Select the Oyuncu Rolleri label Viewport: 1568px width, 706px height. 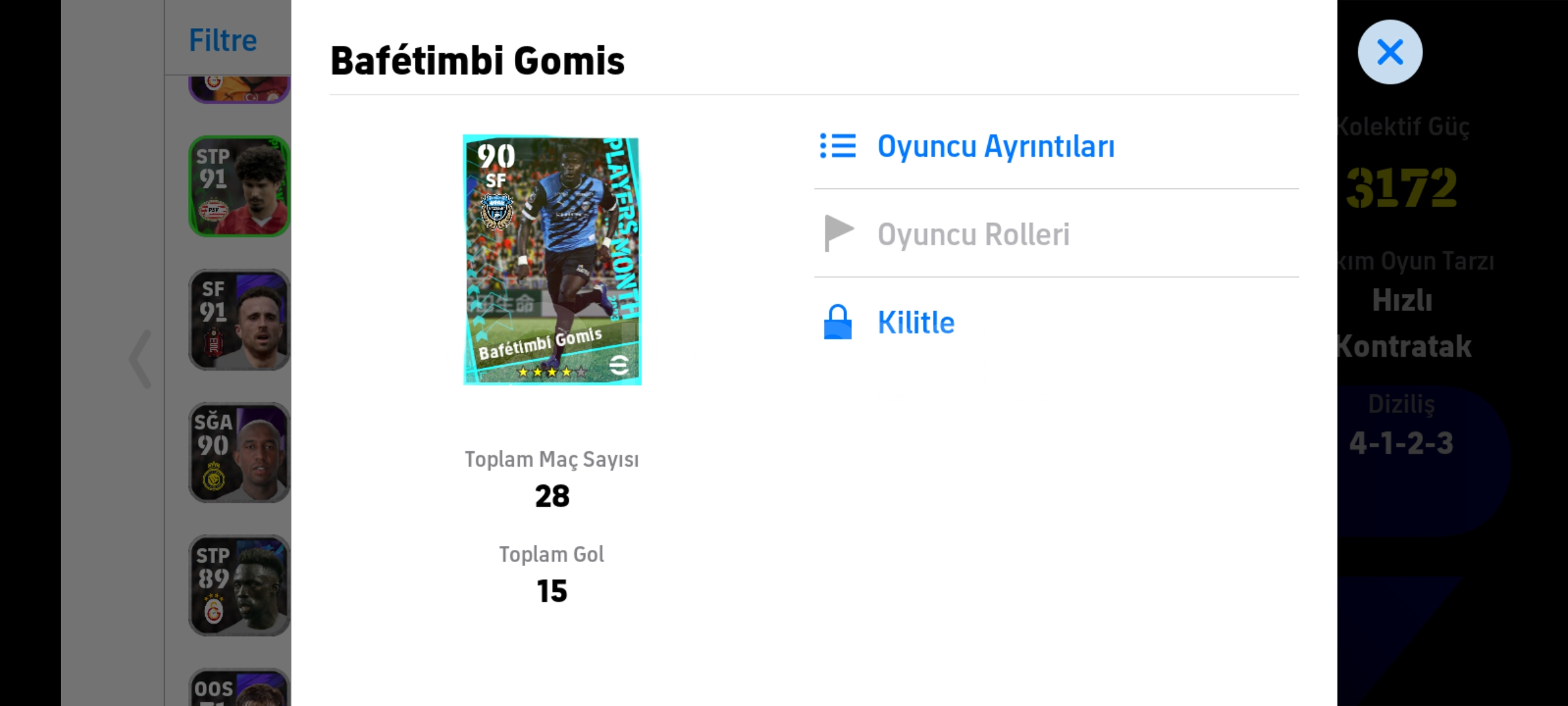click(x=973, y=234)
